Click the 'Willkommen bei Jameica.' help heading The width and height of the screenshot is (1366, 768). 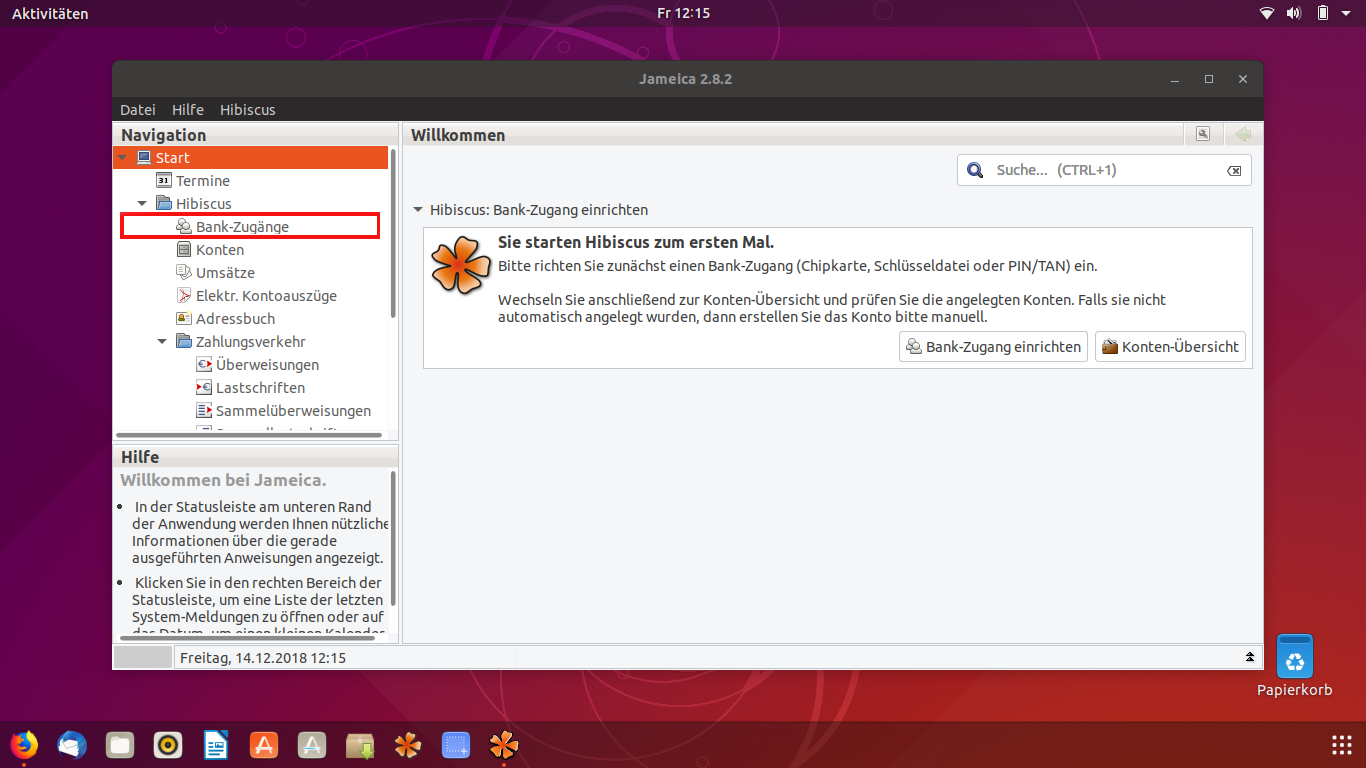[223, 480]
